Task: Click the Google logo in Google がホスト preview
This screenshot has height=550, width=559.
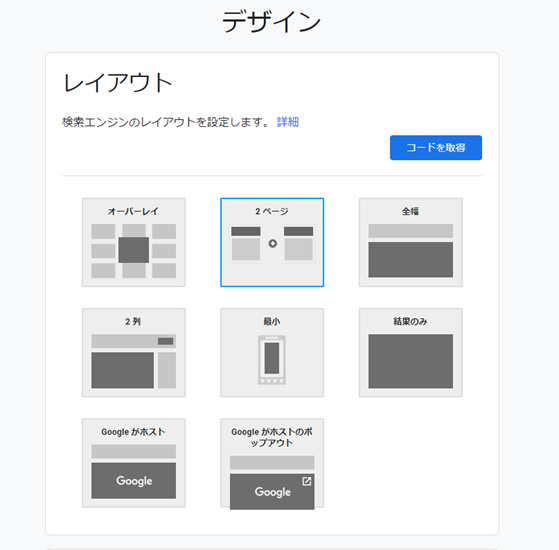Action: (x=134, y=481)
